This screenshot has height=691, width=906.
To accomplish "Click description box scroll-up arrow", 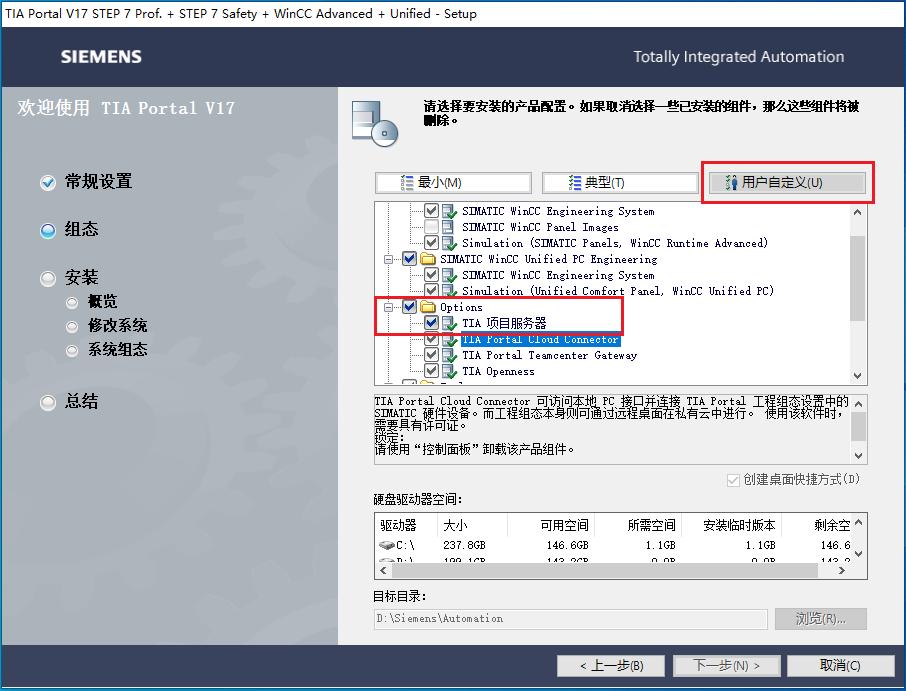I will [x=859, y=404].
